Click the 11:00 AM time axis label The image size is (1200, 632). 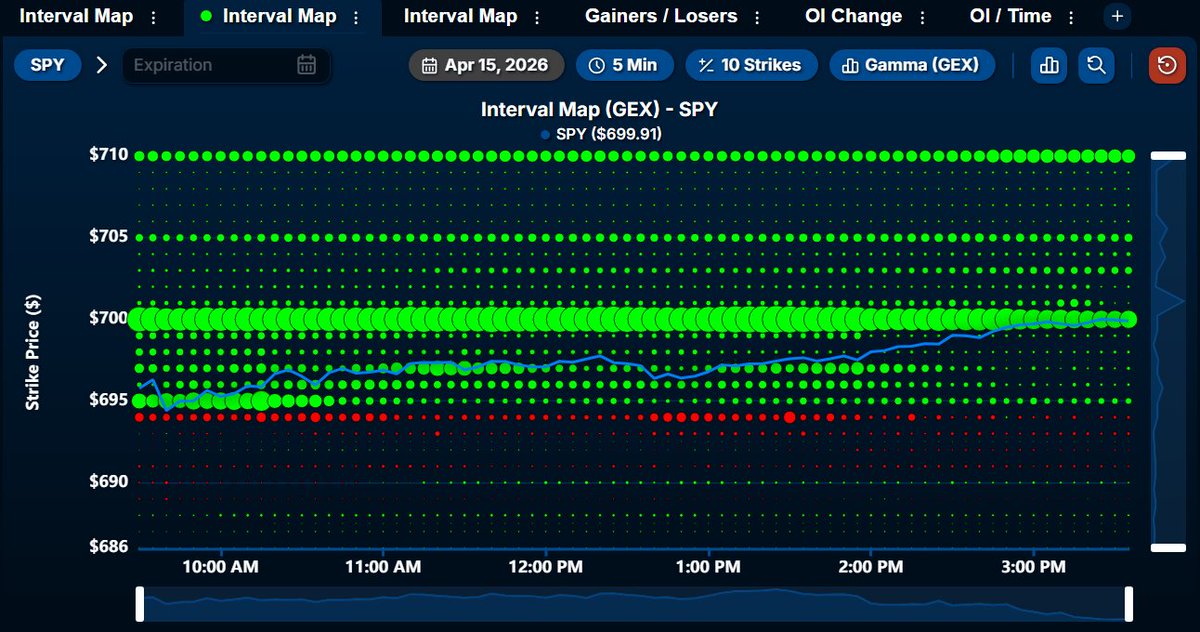pyautogui.click(x=383, y=567)
